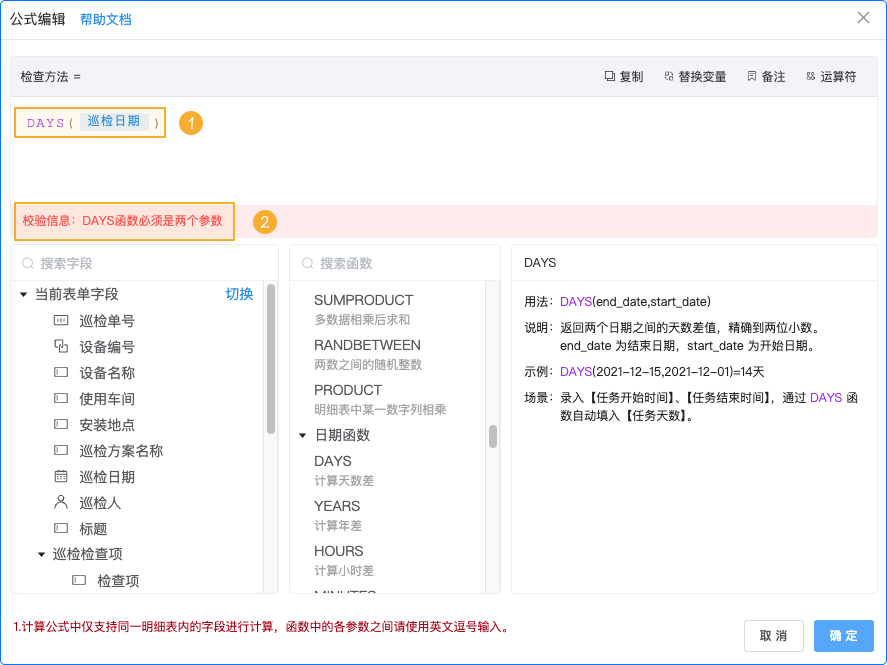Open the 帮助文档 help documentation link

click(105, 19)
